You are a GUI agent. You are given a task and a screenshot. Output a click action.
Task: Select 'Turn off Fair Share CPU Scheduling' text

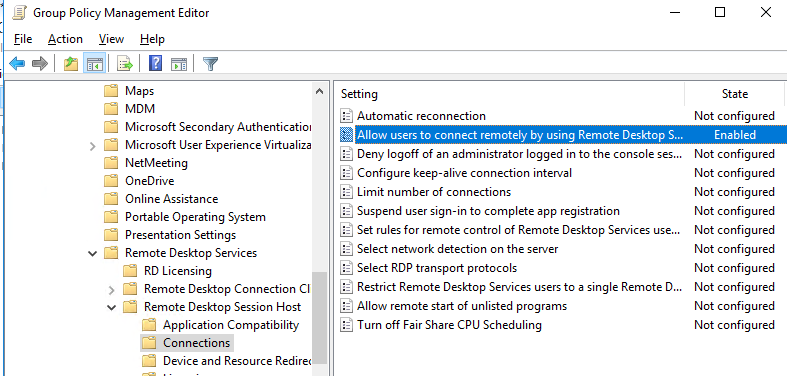tap(449, 325)
